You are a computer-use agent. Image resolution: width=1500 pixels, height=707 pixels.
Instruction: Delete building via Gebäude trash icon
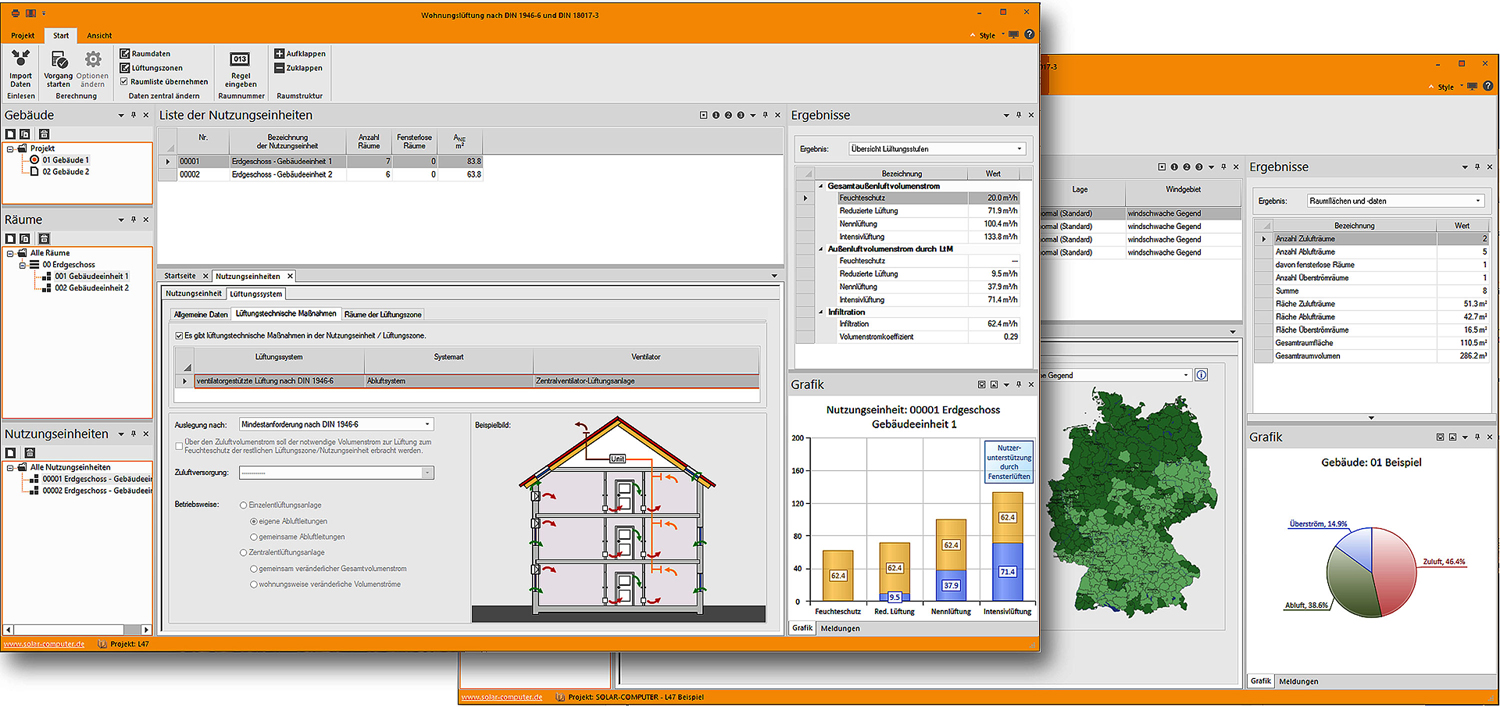pos(44,133)
